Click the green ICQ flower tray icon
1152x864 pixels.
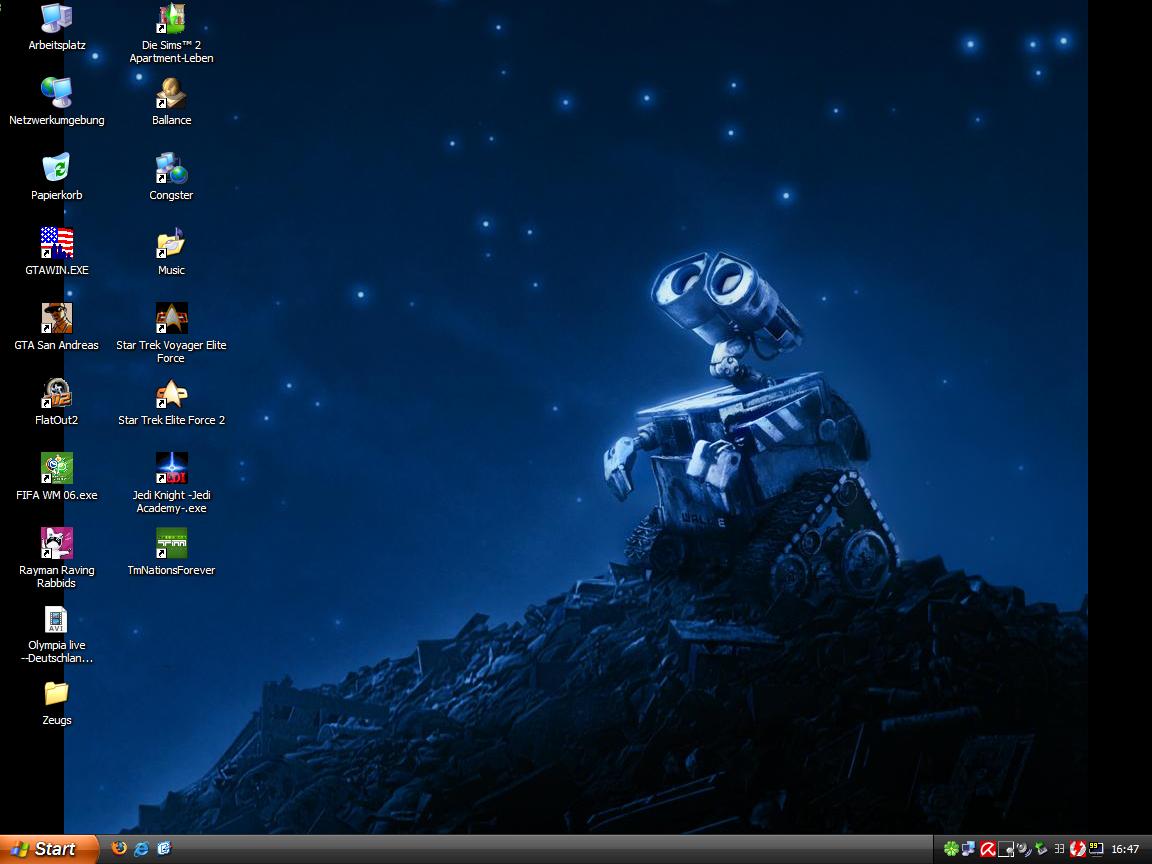tap(950, 849)
